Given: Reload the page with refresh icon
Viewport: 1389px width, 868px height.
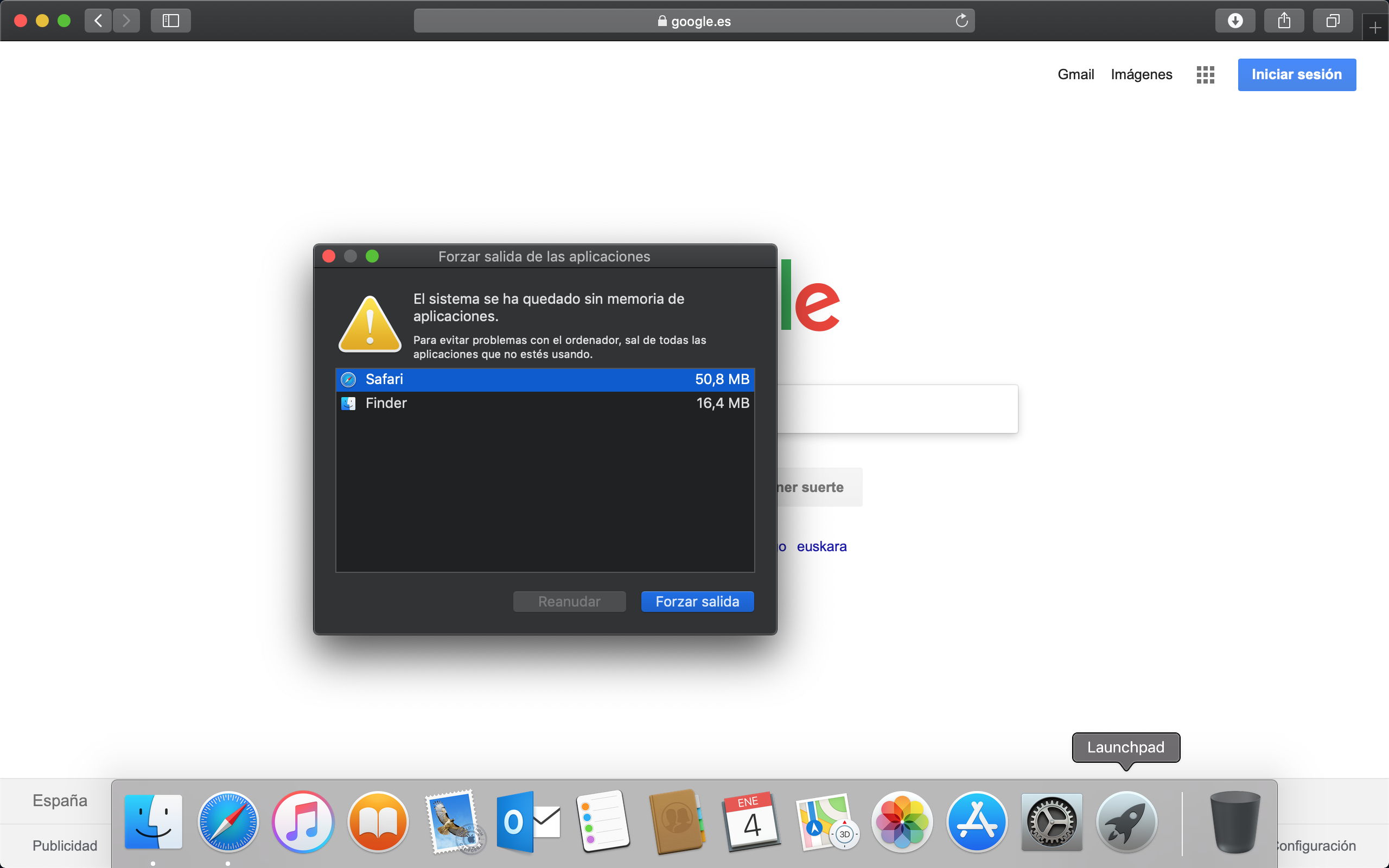Looking at the screenshot, I should pyautogui.click(x=961, y=21).
